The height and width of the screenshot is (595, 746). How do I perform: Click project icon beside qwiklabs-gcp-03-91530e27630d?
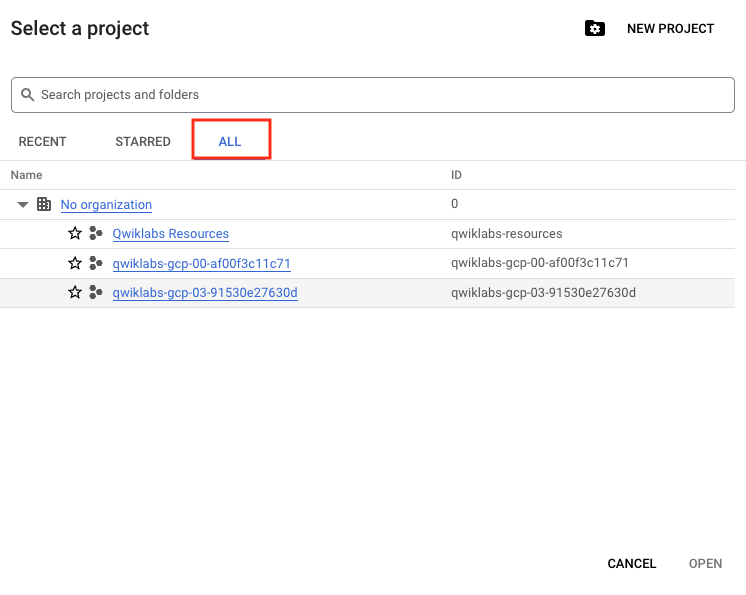click(96, 292)
